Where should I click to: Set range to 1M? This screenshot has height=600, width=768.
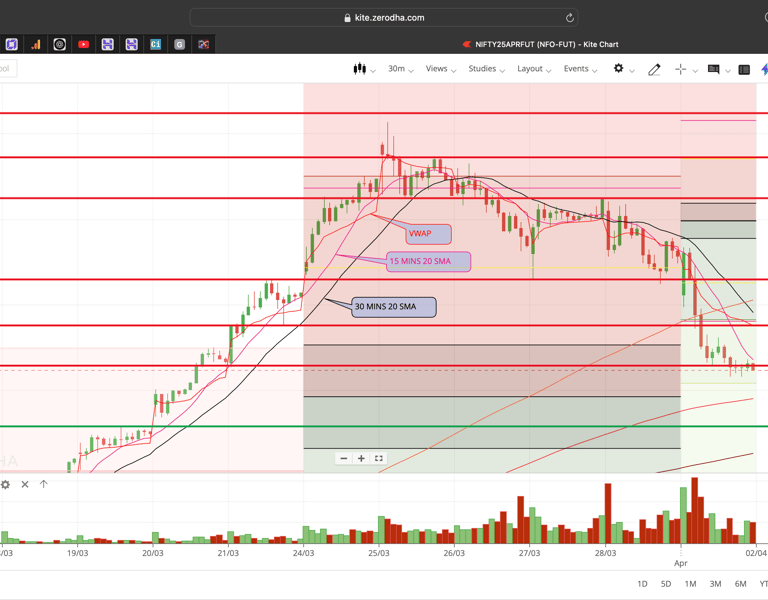[x=690, y=584]
